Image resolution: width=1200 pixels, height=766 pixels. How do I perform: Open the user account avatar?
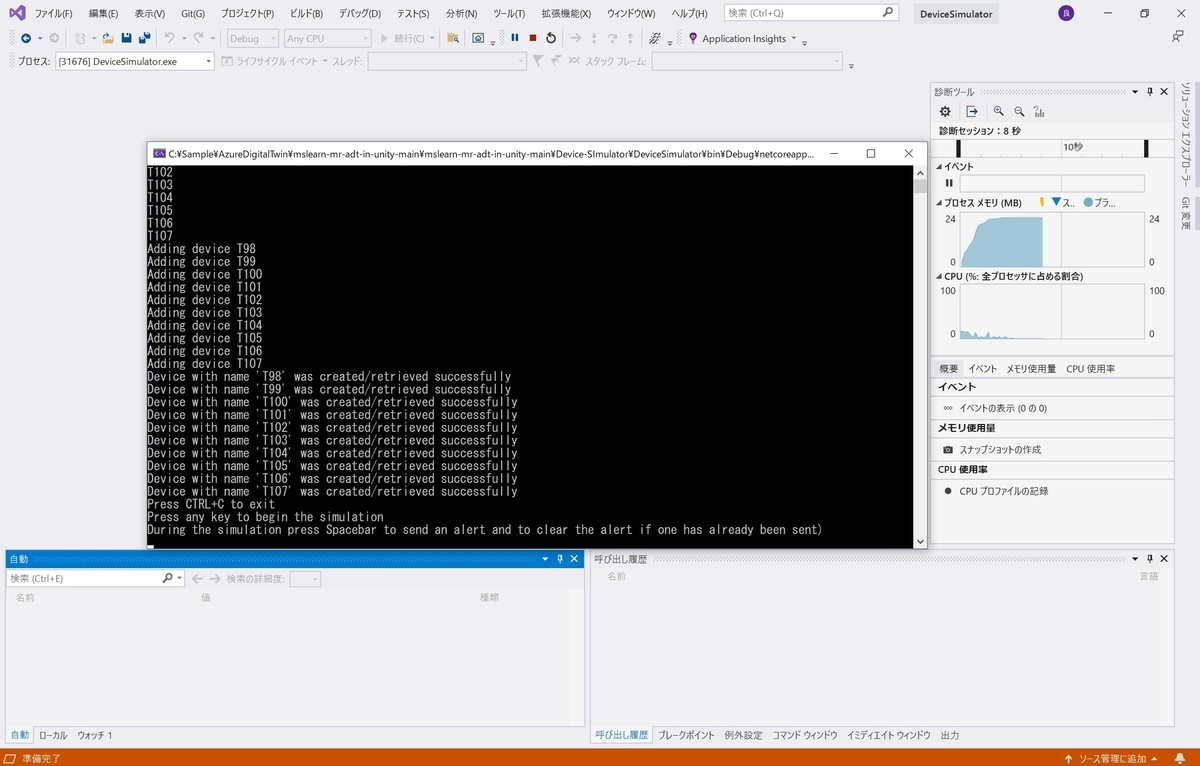1067,13
